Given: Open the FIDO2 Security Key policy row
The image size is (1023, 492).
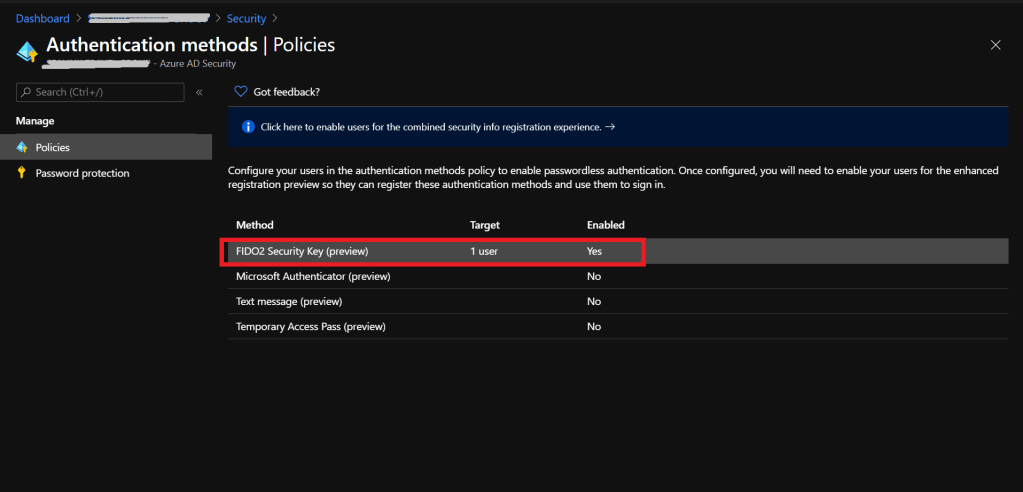Looking at the screenshot, I should point(302,251).
